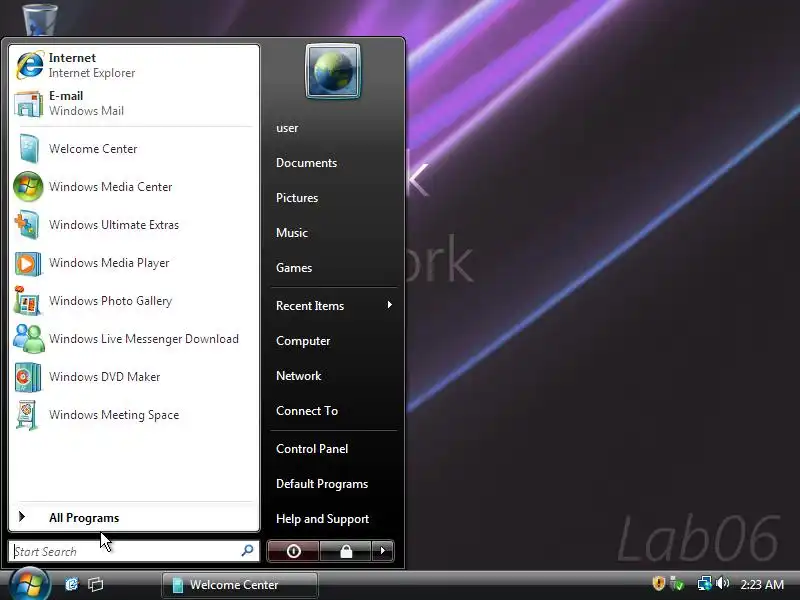The width and height of the screenshot is (800, 600).
Task: Expand All Programs list
Action: 84,518
